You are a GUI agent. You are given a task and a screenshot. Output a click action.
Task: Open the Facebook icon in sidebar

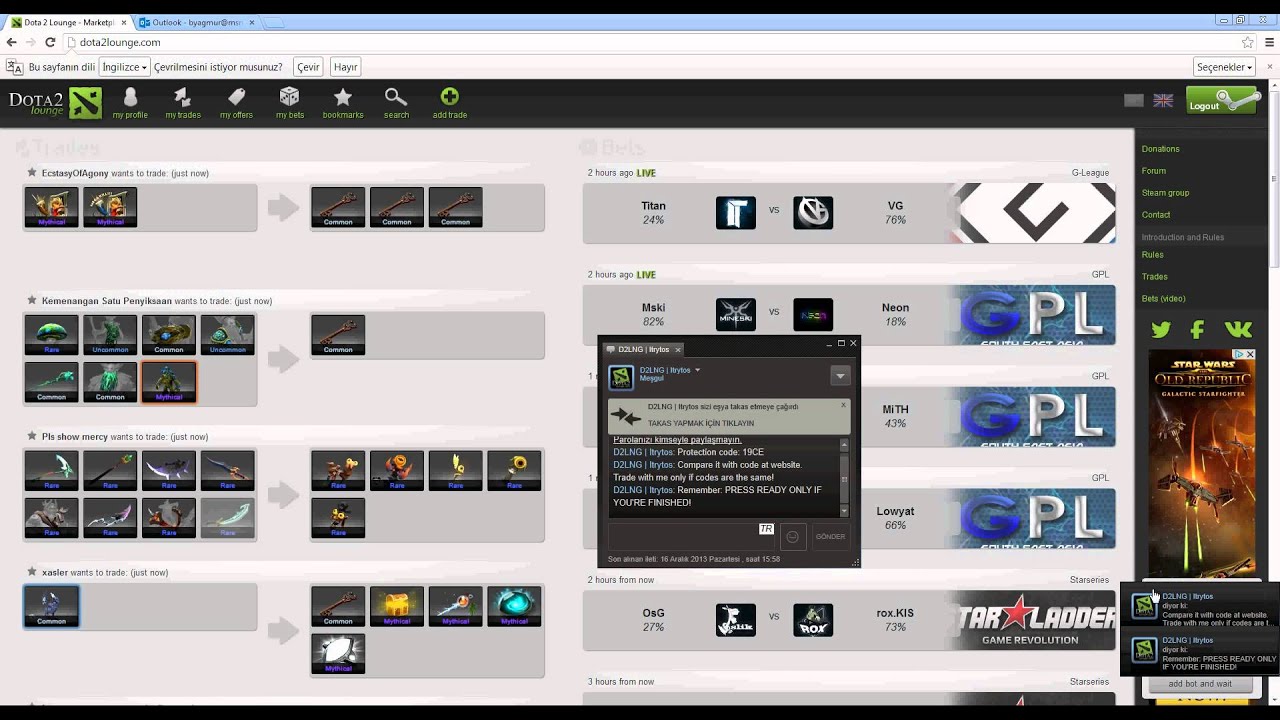pos(1197,329)
